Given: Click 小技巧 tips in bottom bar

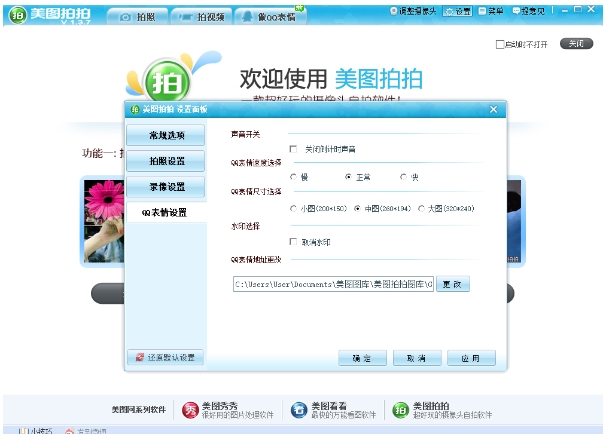Looking at the screenshot, I should [36, 431].
